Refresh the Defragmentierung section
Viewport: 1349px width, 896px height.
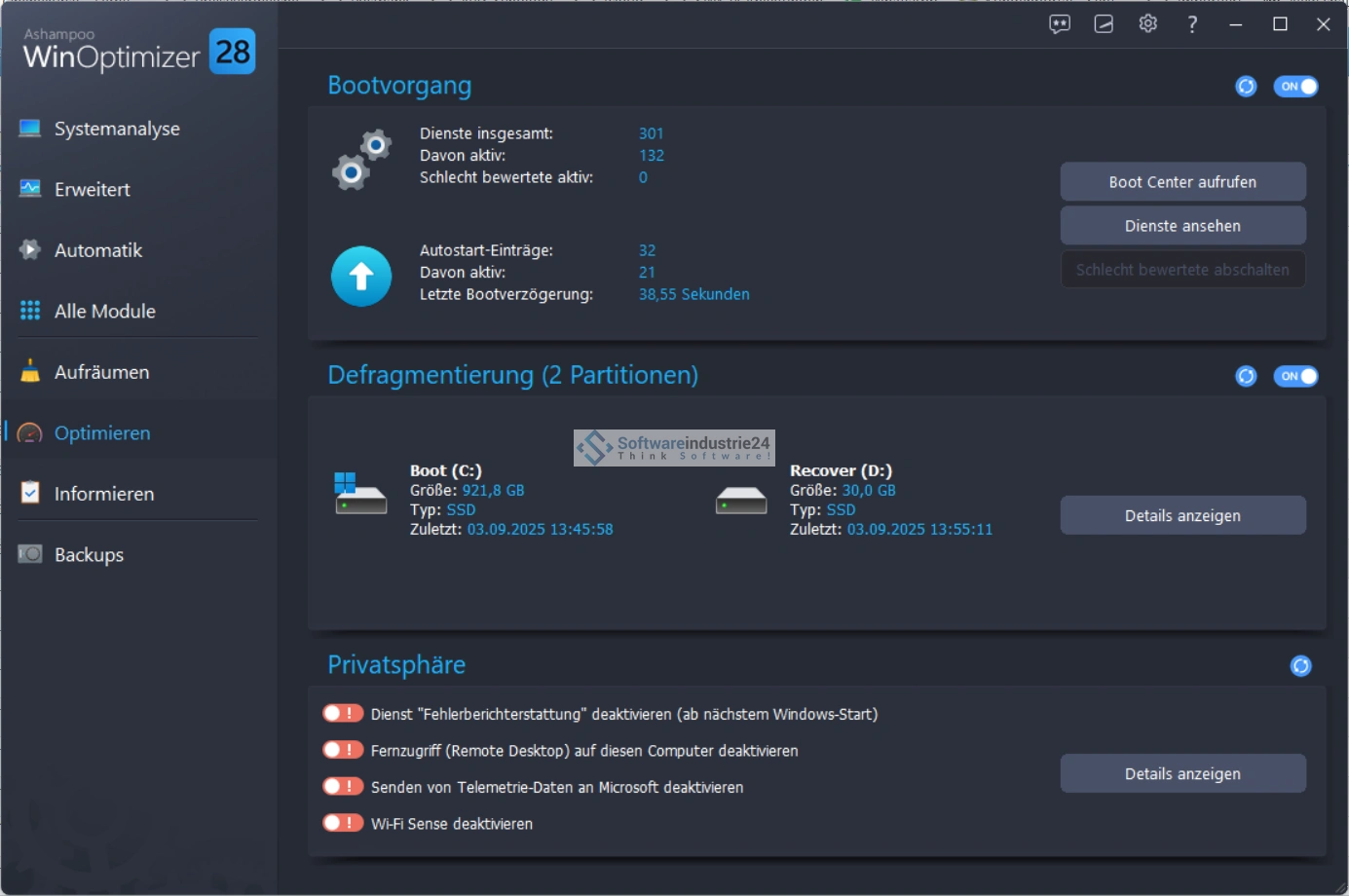[1246, 376]
